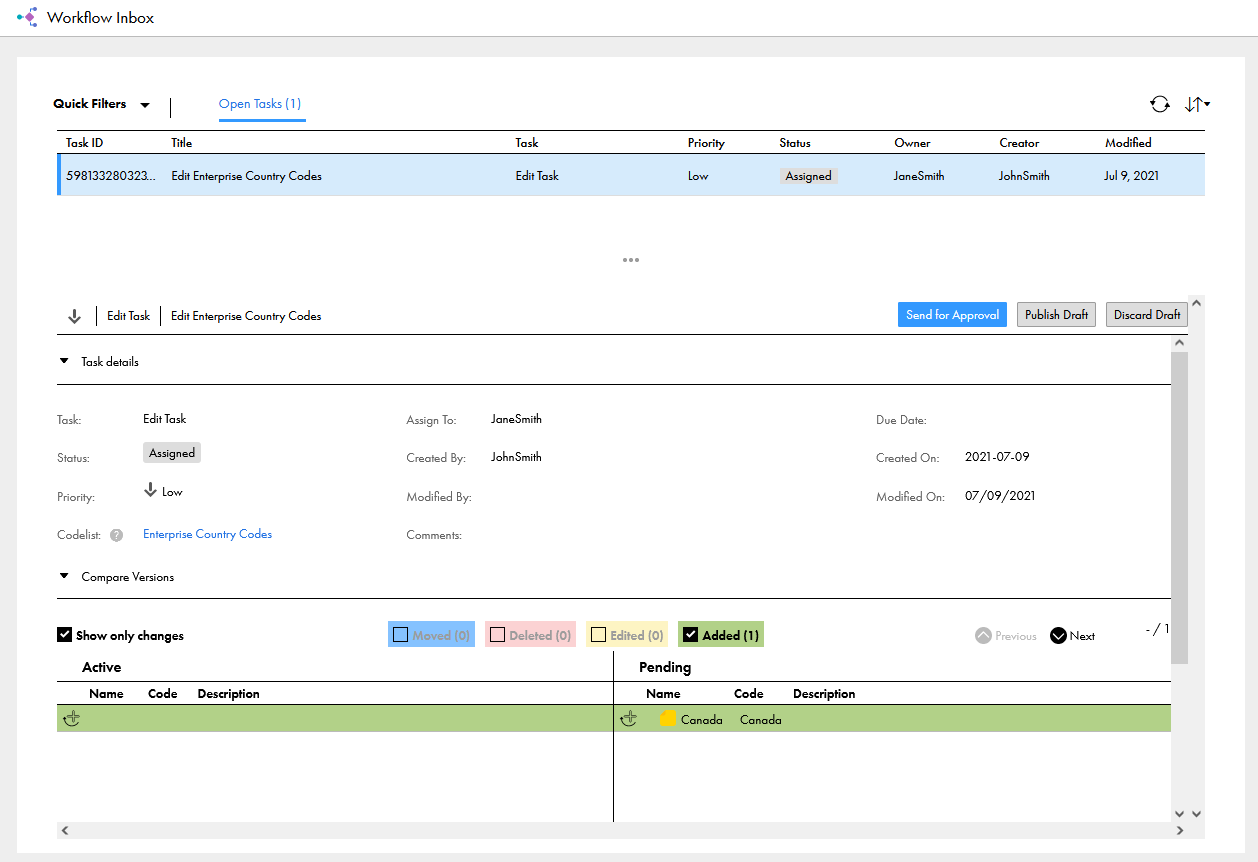The width and height of the screenshot is (1258, 862).
Task: Enable the Edited (0) filter checkbox
Action: (598, 634)
